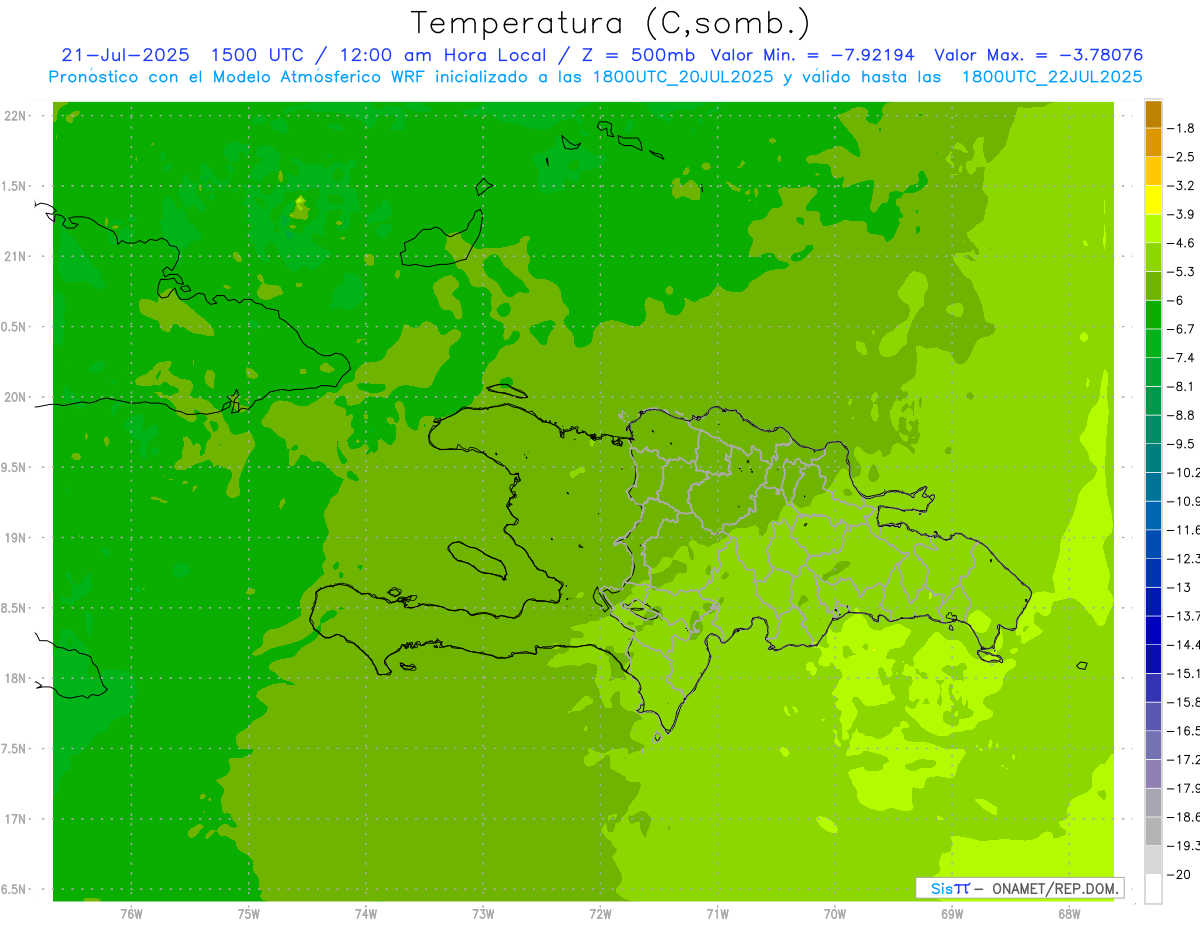Click the "70W" longitude axis label
The width and height of the screenshot is (1200, 927).
click(x=834, y=914)
